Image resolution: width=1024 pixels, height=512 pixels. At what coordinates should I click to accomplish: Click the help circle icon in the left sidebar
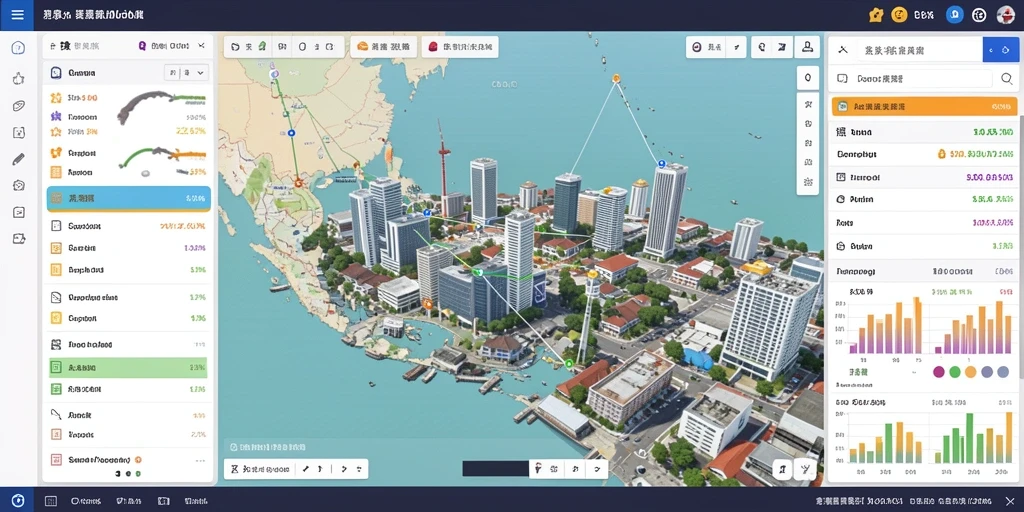point(18,48)
